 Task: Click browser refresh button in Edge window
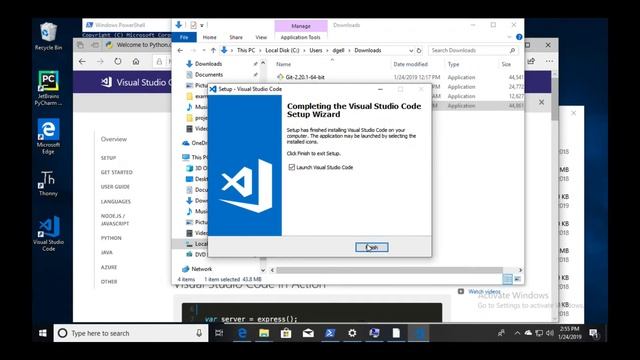118,62
